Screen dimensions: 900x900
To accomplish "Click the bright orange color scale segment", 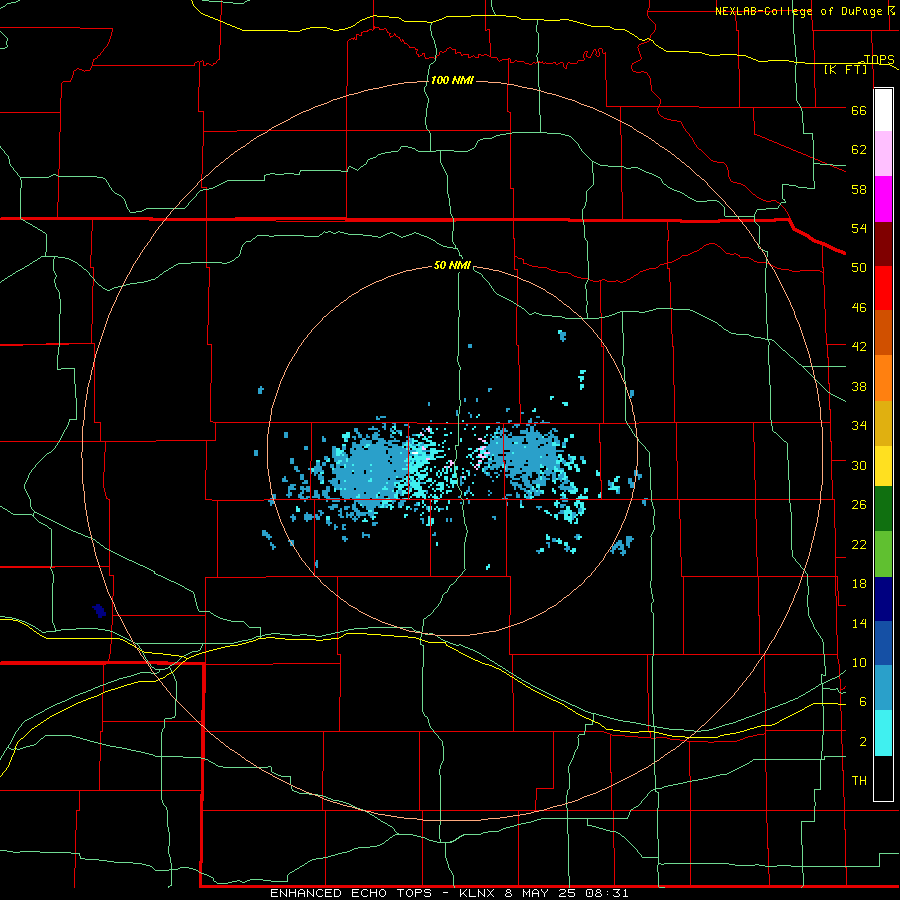I will [x=883, y=377].
